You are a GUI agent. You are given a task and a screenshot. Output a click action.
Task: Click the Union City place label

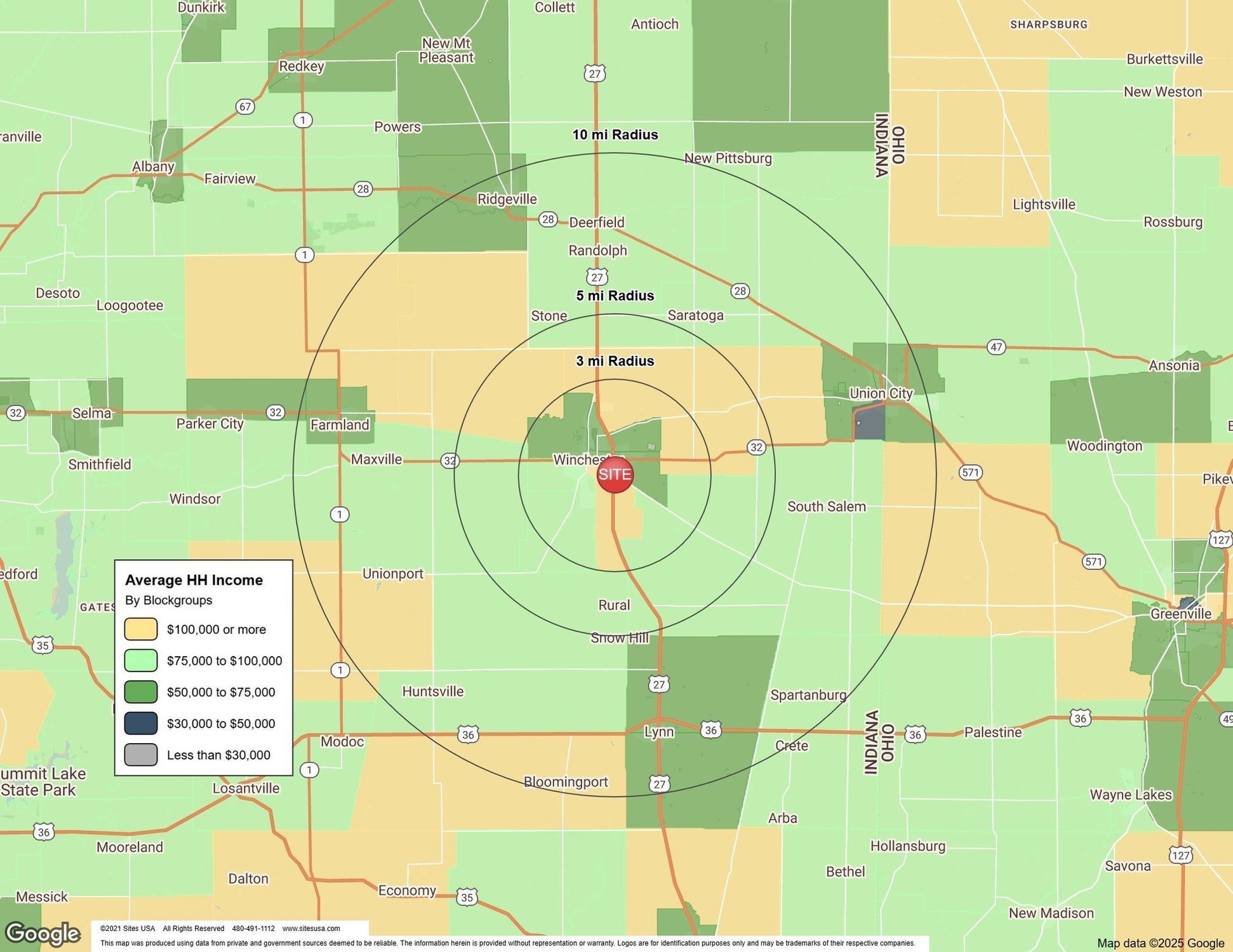point(881,393)
